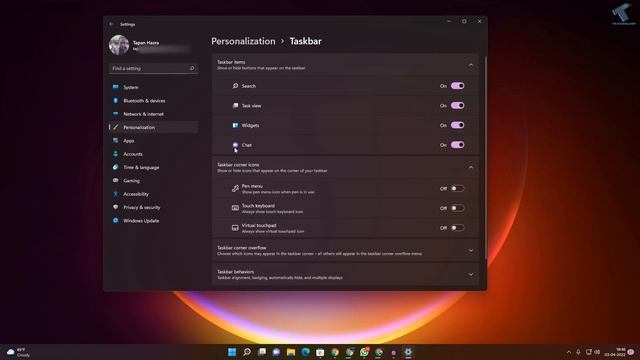The width and height of the screenshot is (640, 360).
Task: Select Bluetooth & devices in sidebar
Action: coord(153,100)
